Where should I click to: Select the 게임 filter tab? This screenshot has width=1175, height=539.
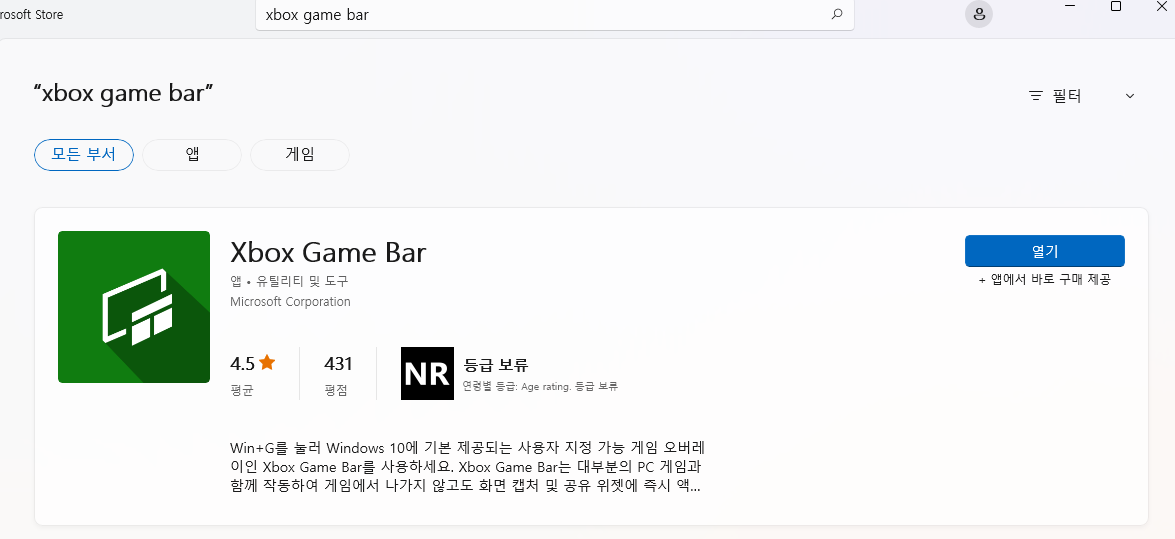tap(300, 154)
